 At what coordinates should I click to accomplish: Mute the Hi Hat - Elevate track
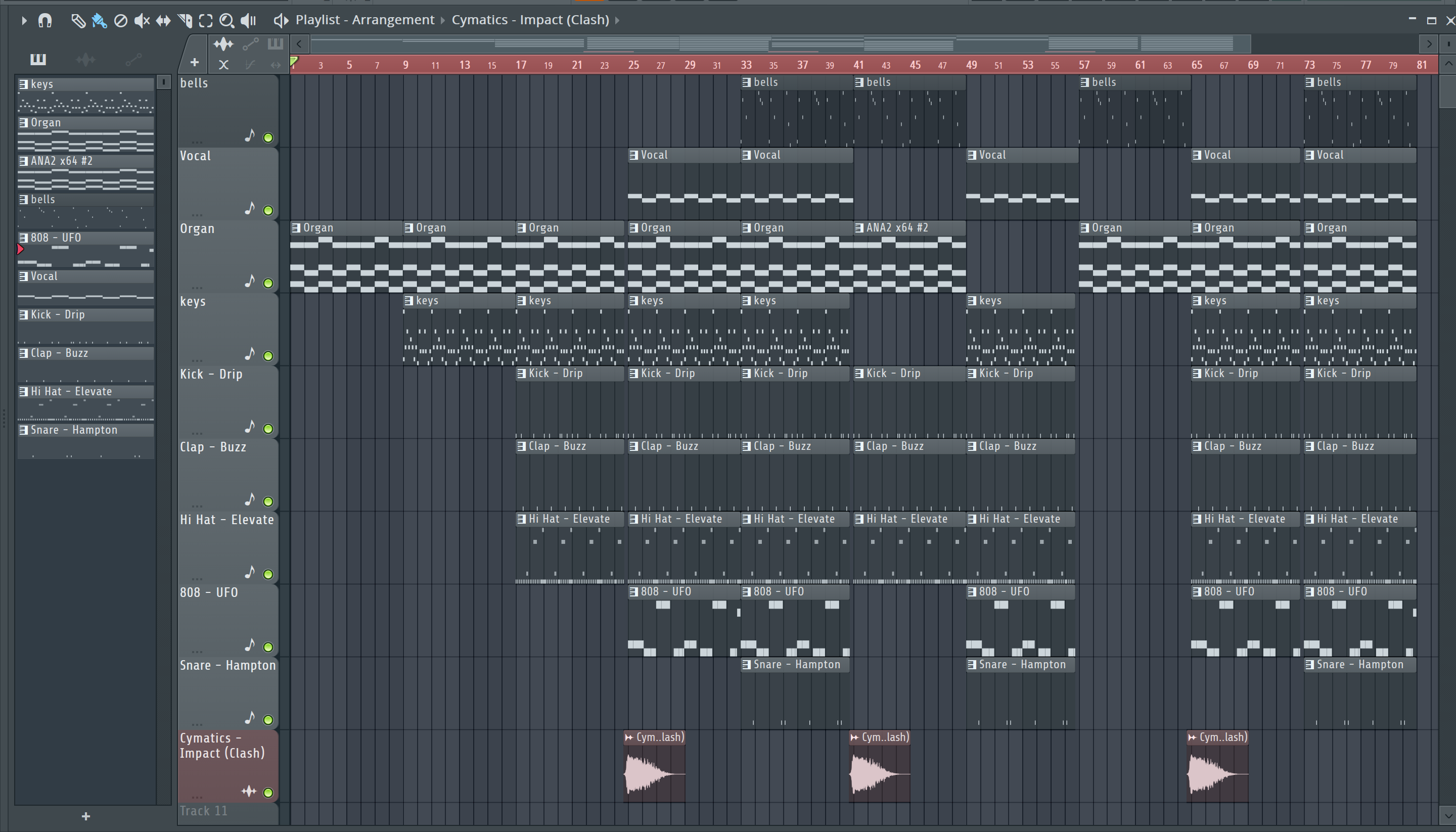coord(268,574)
